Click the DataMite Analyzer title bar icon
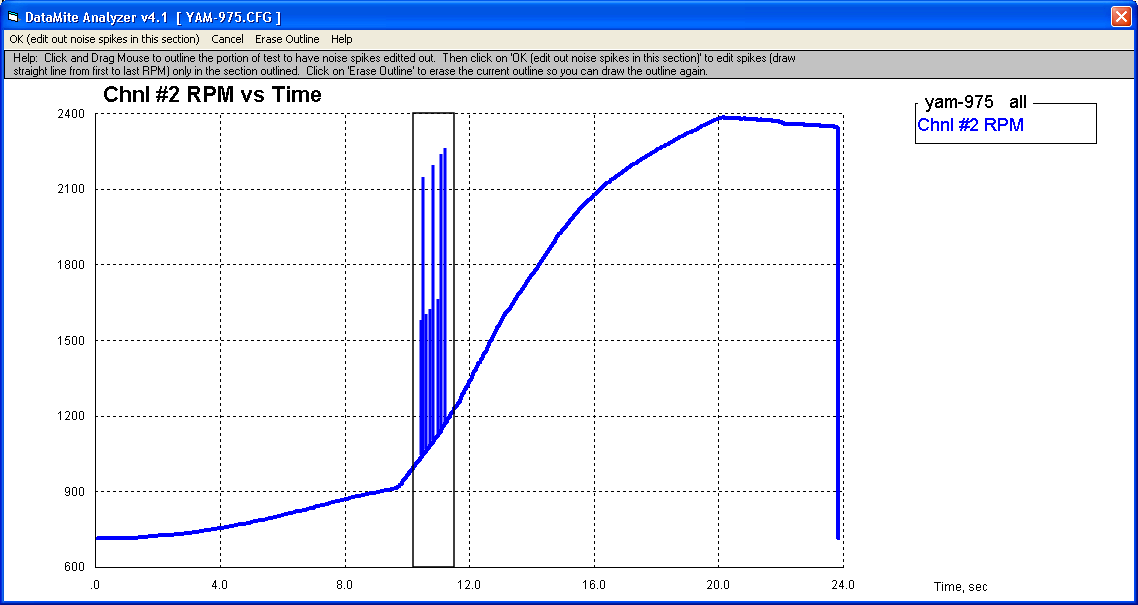 pyautogui.click(x=12, y=16)
